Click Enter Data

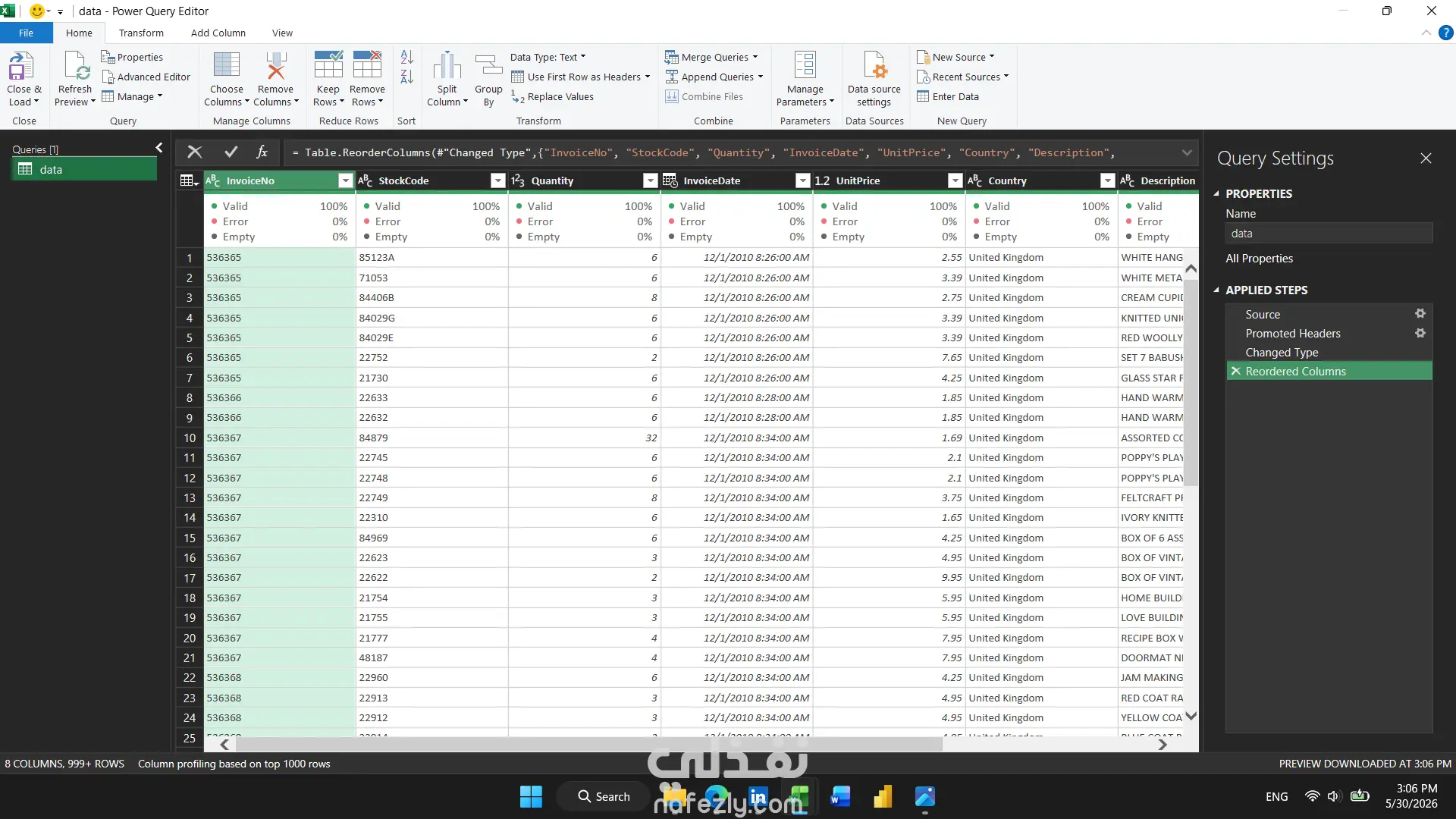click(948, 96)
